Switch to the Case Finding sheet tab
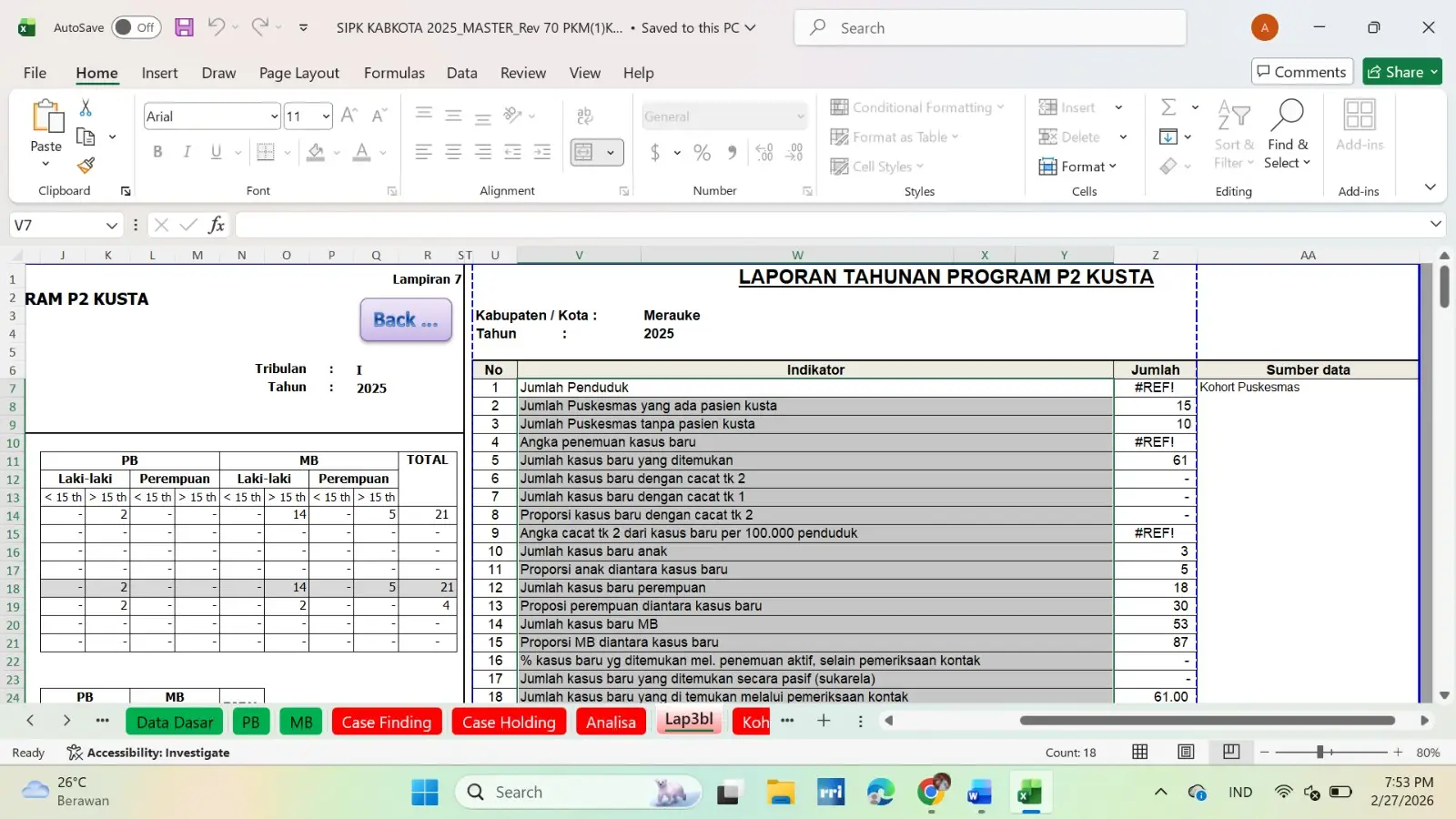Screen dimensions: 1456x819 (x=387, y=722)
